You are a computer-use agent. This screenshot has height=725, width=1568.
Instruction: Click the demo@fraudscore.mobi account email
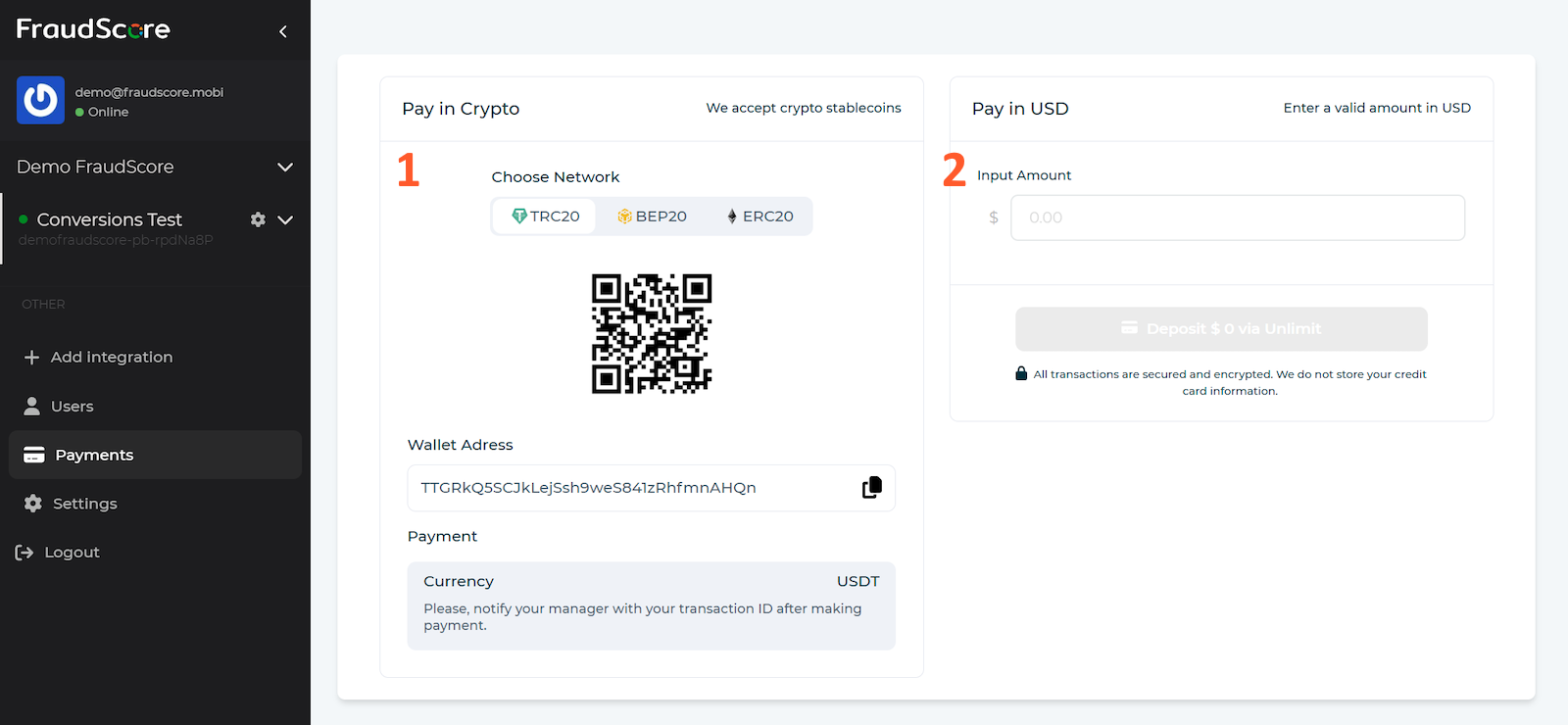coord(149,92)
